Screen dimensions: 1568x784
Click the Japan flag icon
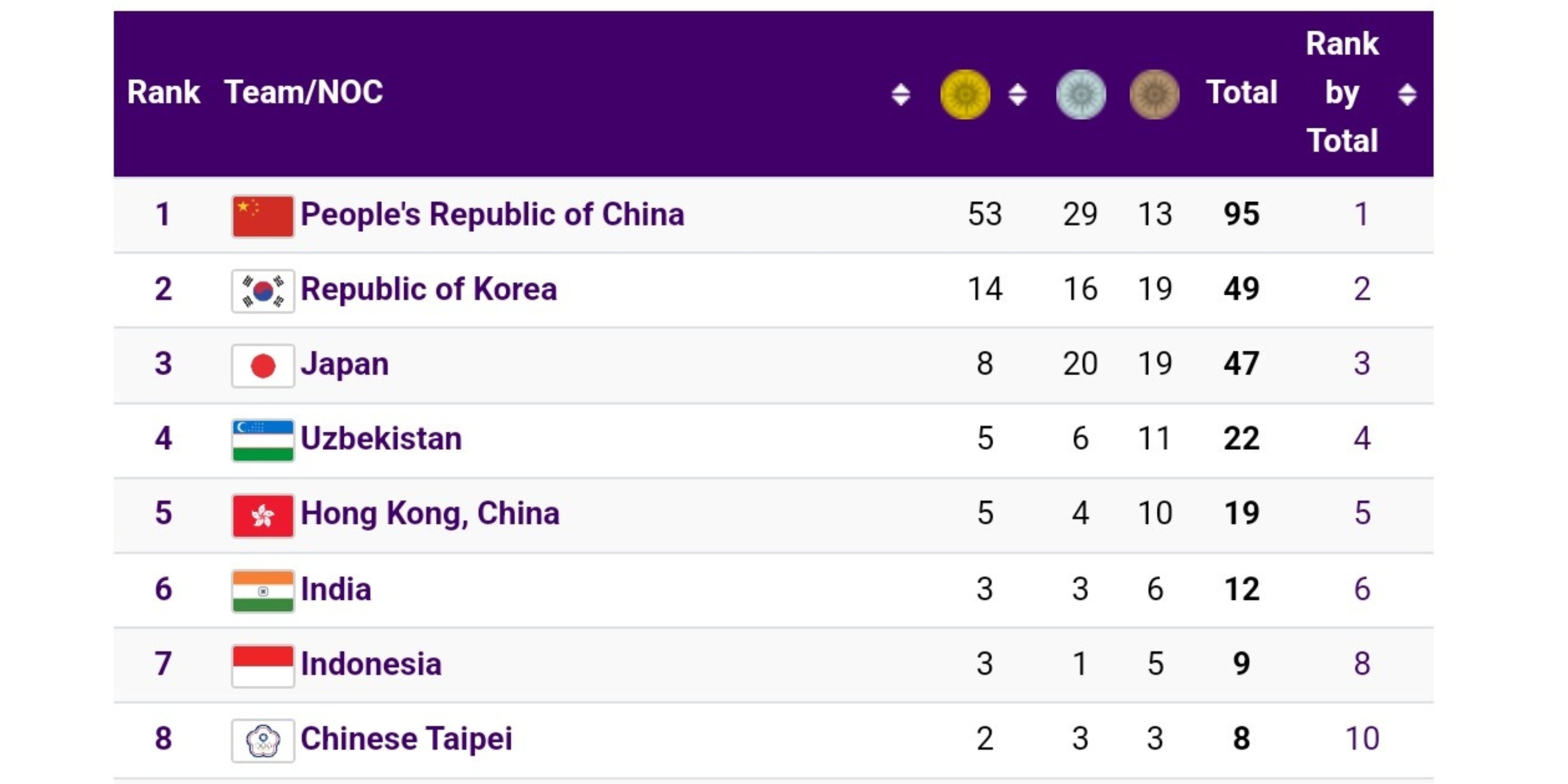(263, 366)
